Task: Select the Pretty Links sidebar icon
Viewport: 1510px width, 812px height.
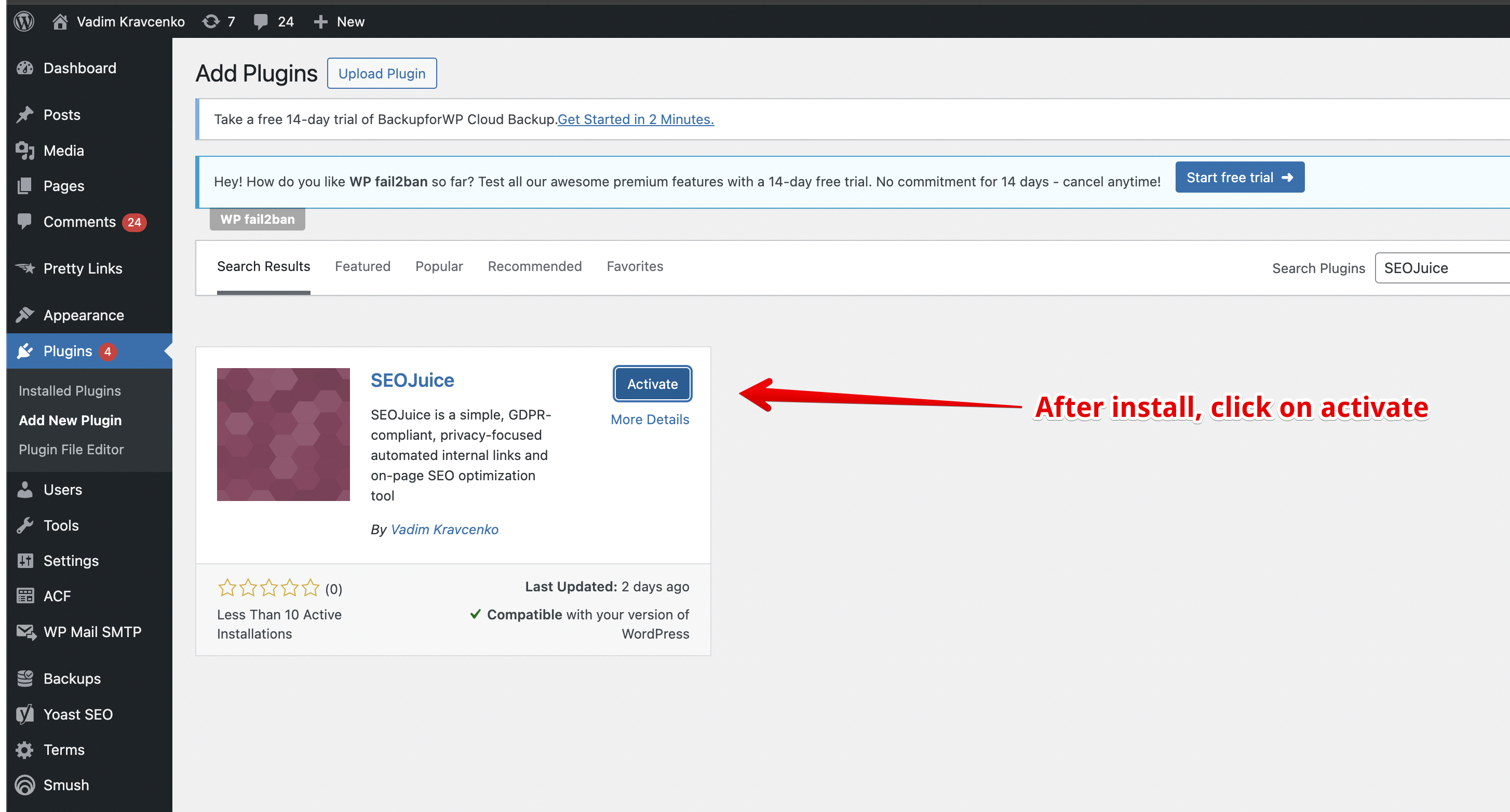Action: pyautogui.click(x=25, y=268)
